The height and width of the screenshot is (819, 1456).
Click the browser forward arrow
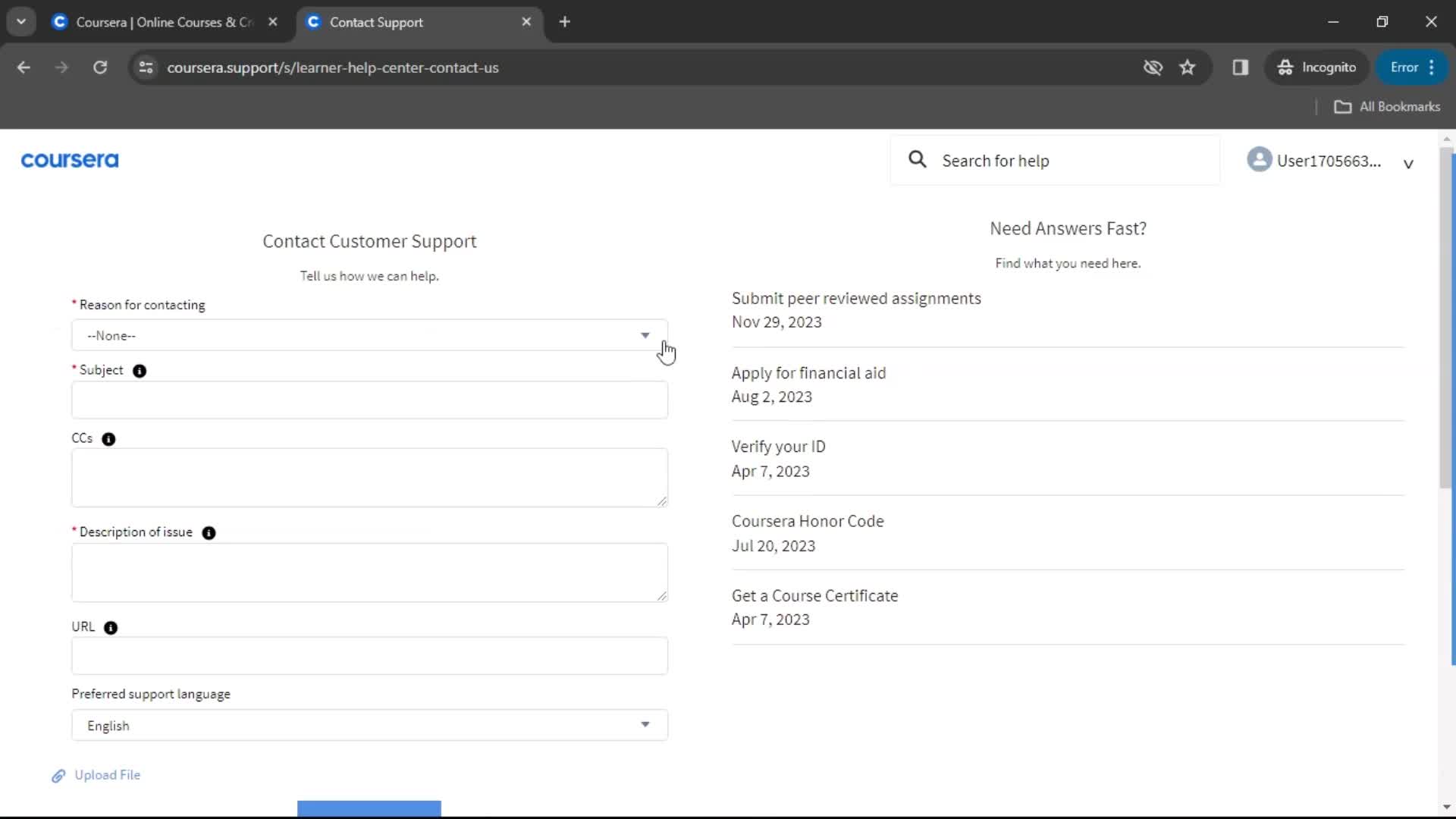(x=61, y=67)
